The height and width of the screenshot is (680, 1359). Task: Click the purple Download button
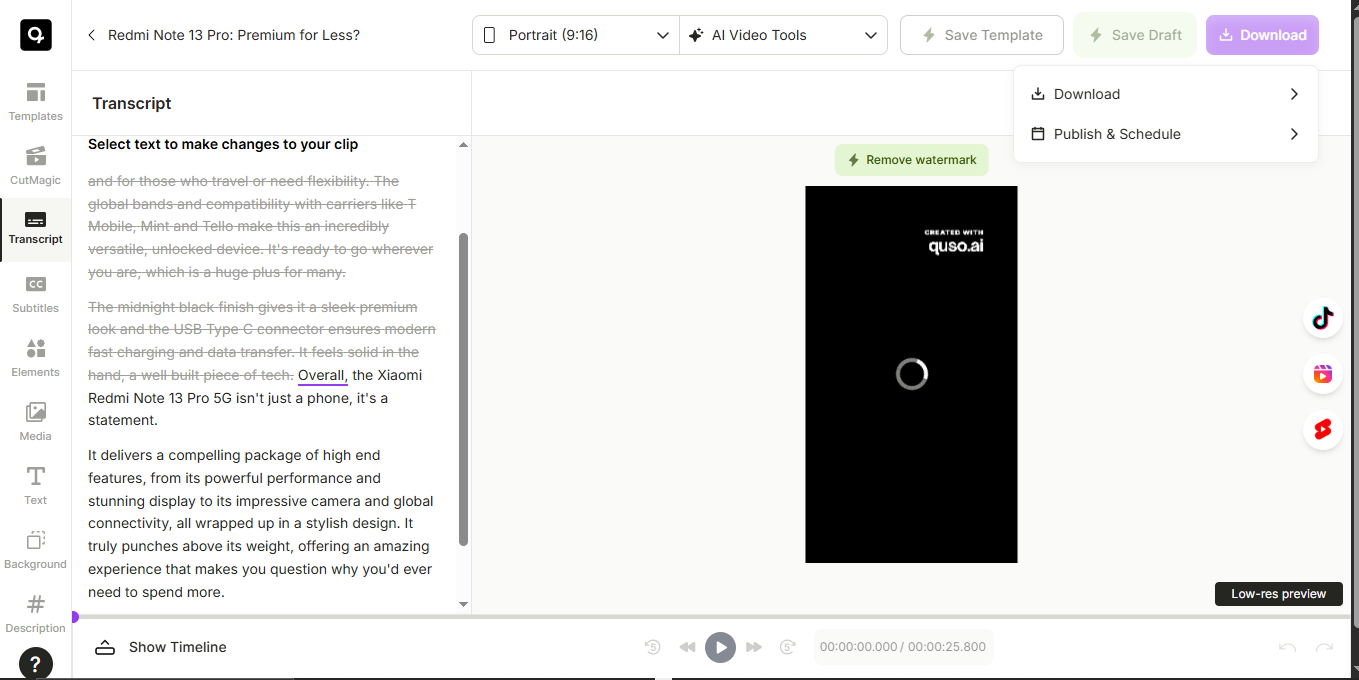(1262, 35)
